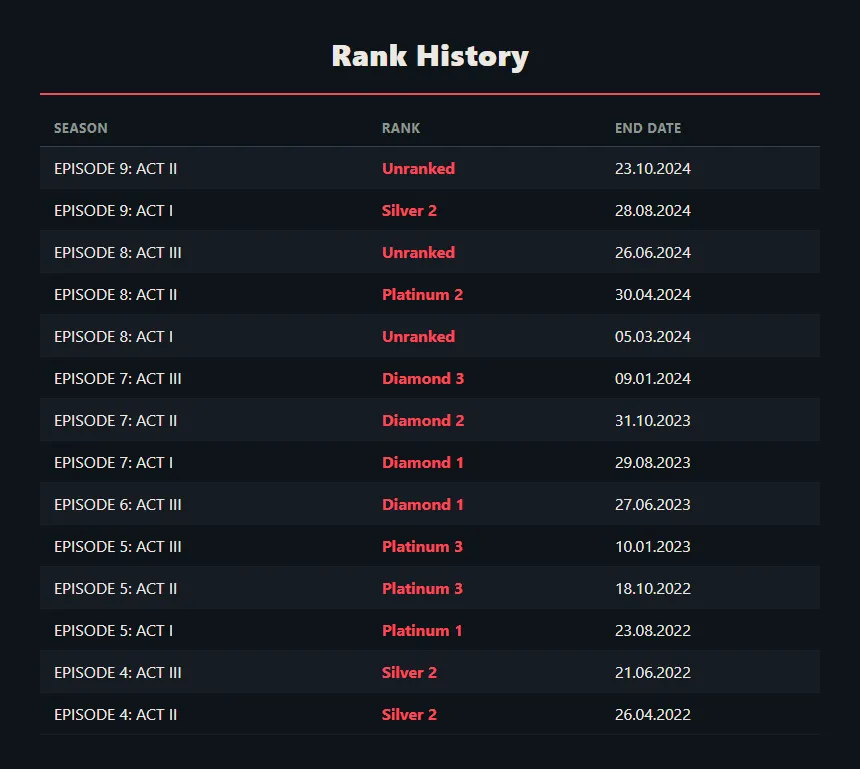860x769 pixels.
Task: Click the EPISODE 6: ACT III season cell
Action: tap(118, 505)
